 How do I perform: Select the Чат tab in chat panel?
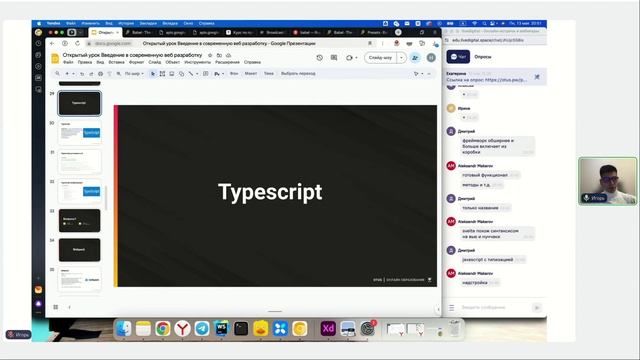coord(458,57)
